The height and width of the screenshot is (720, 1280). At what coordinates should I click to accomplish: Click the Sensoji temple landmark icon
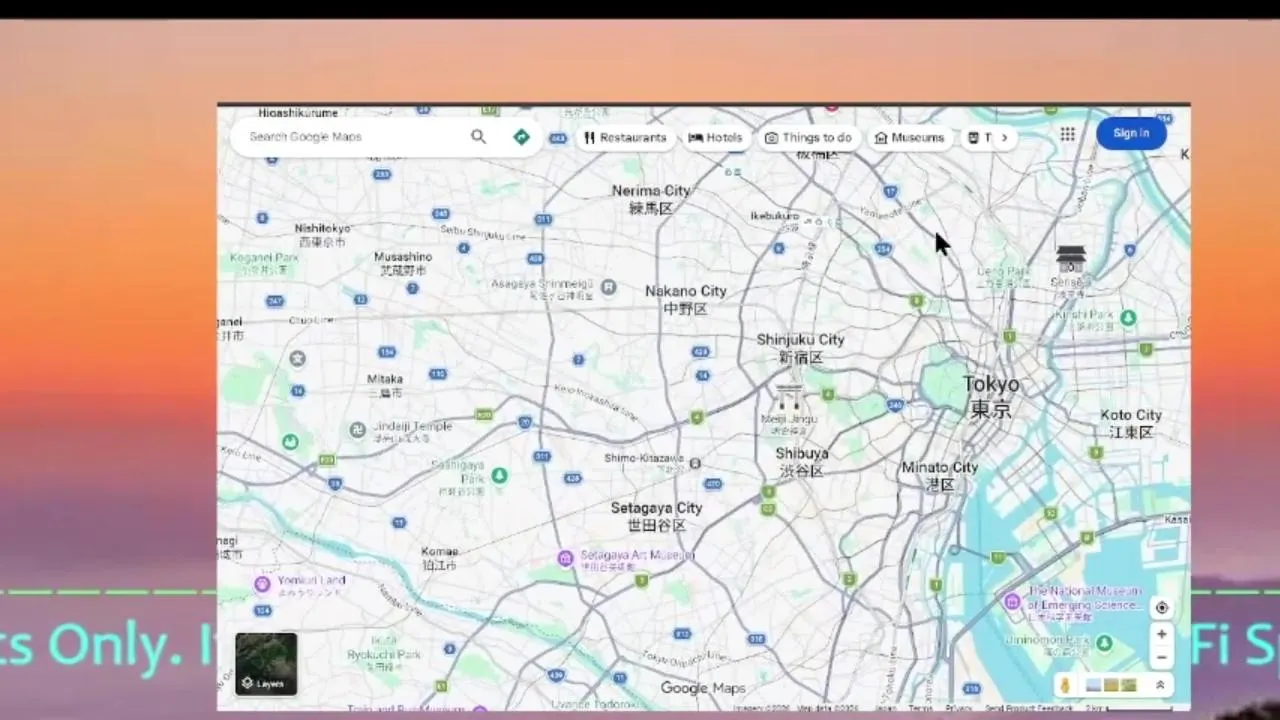click(1071, 259)
